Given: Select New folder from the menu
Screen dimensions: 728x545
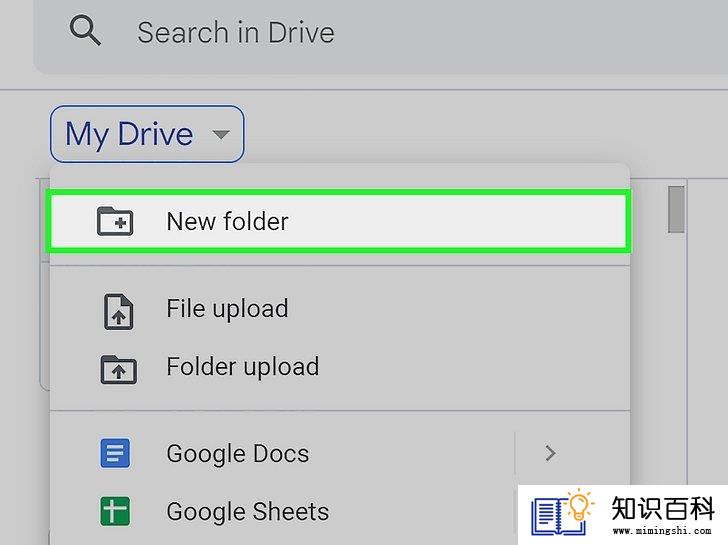Looking at the screenshot, I should 339,221.
